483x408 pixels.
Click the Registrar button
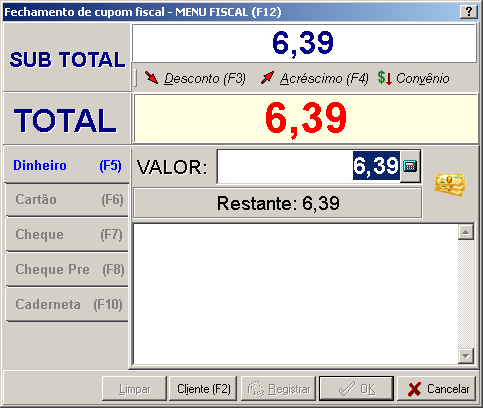coord(278,389)
